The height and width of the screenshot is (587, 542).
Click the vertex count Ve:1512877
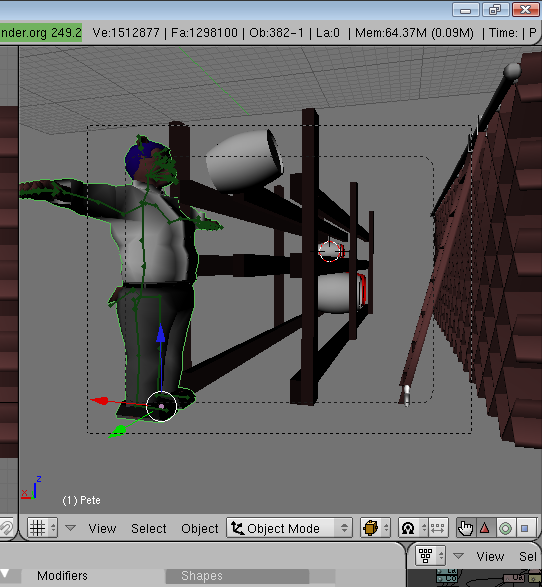(x=126, y=33)
